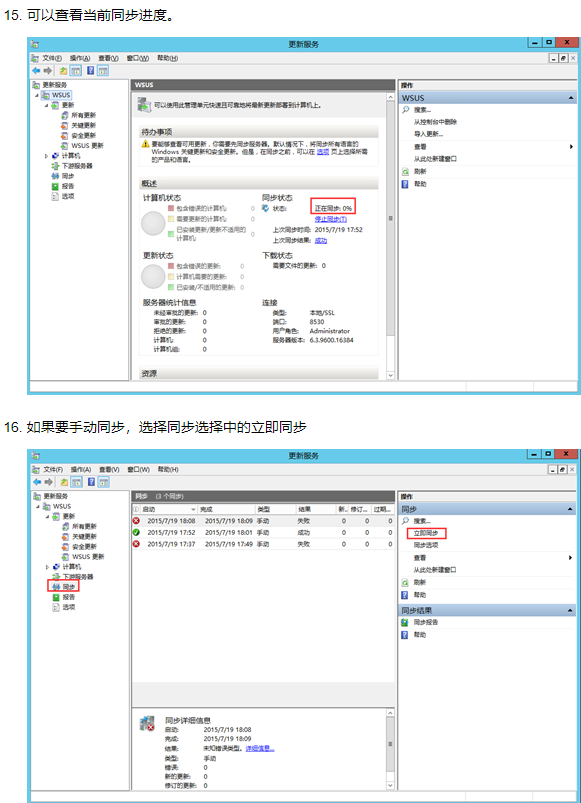This screenshot has height=803, width=581.
Task: Open 查看(V) menu in upper window
Action: pyautogui.click(x=109, y=58)
